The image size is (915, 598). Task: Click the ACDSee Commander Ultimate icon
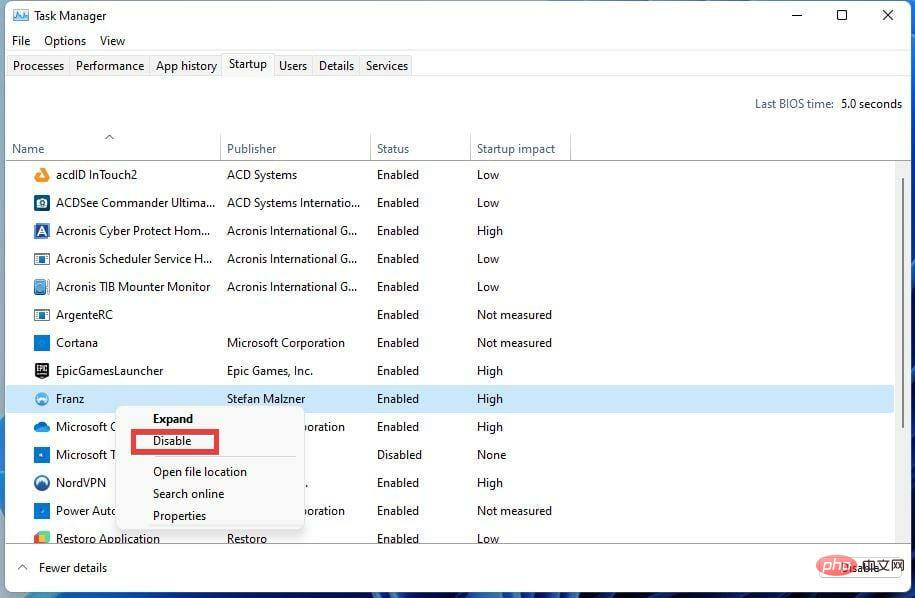click(41, 203)
